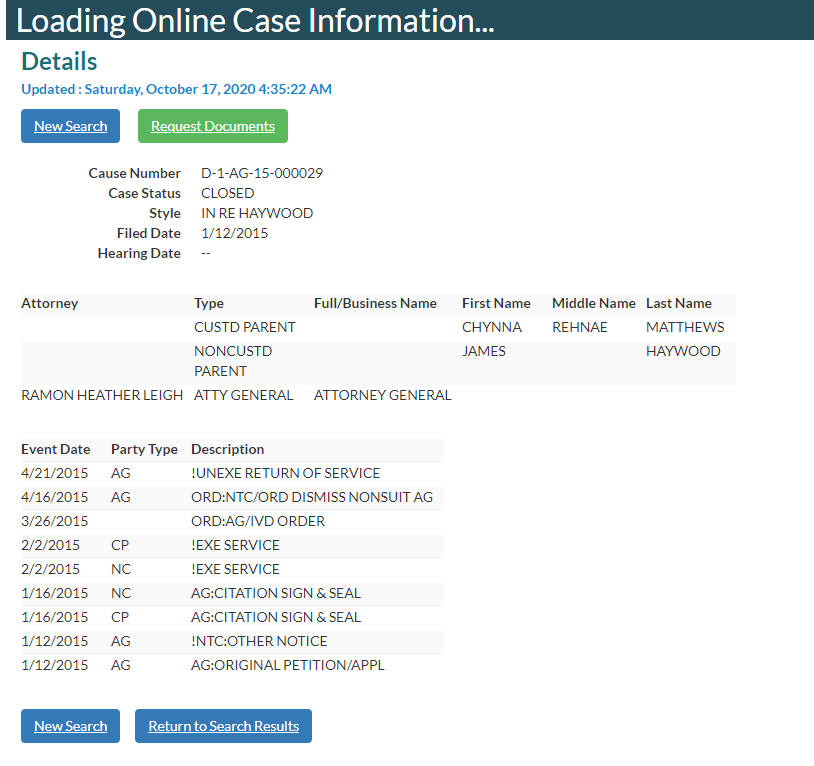Screen dimensions: 814x766
Task: Select event date 4/21/2015
Action: pyautogui.click(x=55, y=473)
